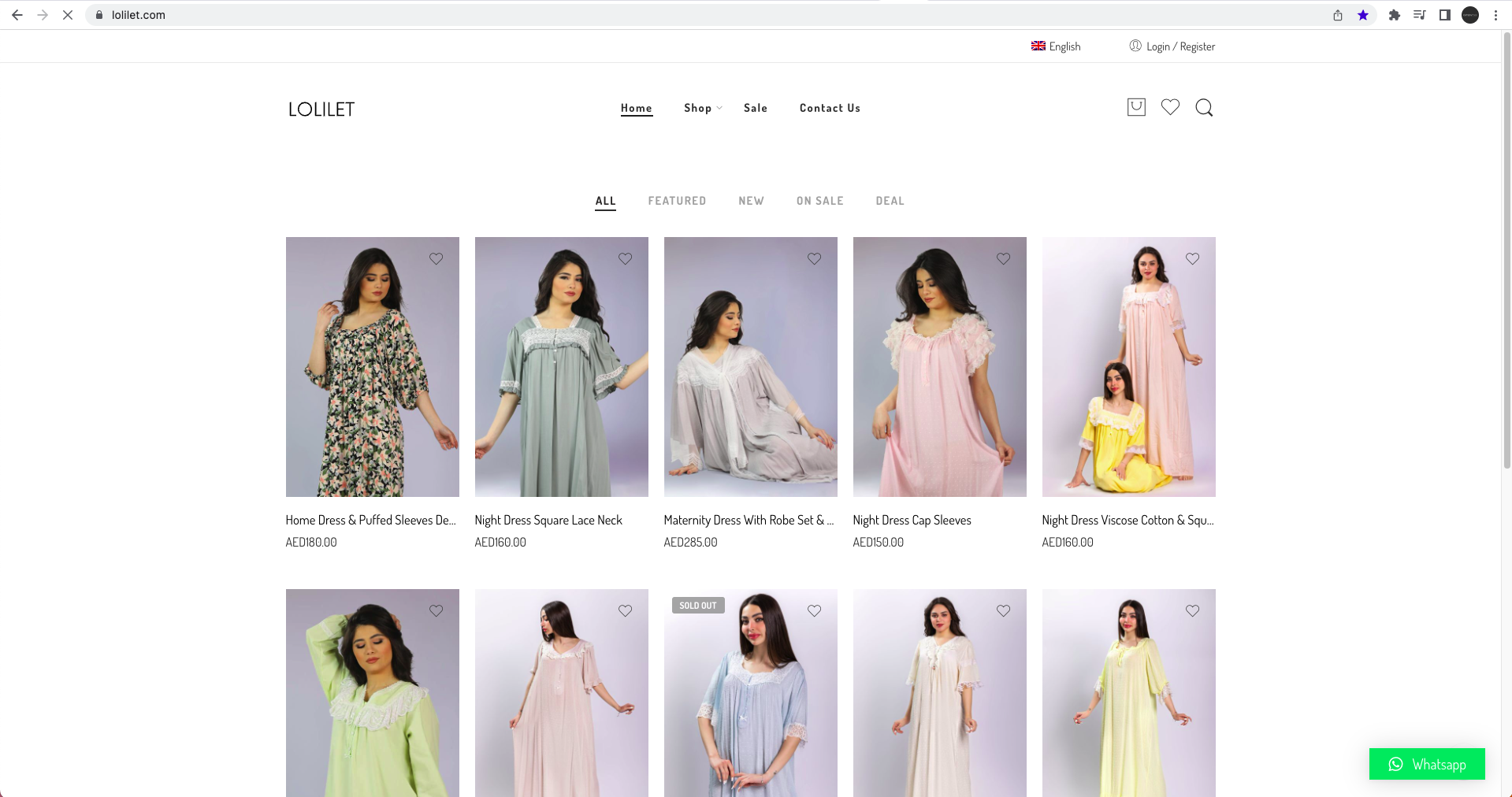The height and width of the screenshot is (797, 1512).
Task: Open the wishlist heart icon in header
Action: click(1170, 107)
